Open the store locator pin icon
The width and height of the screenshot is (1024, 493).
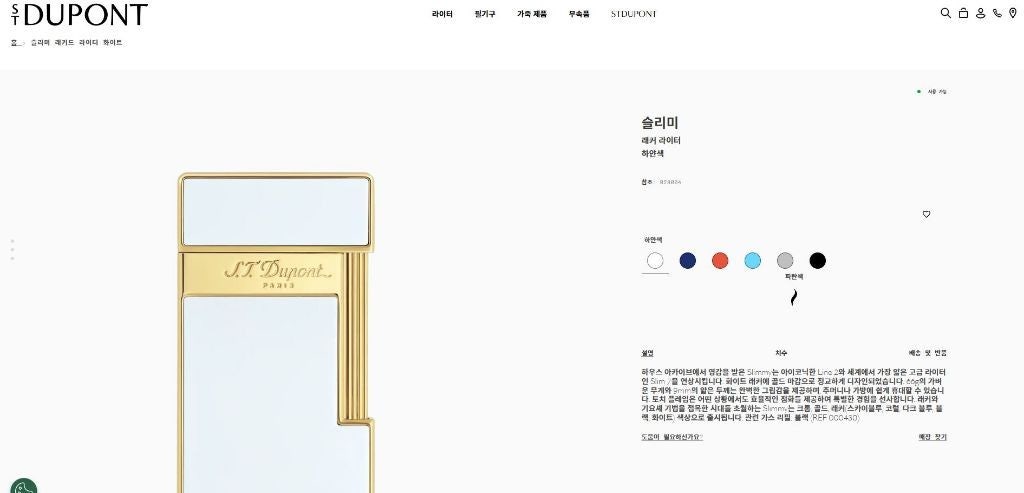tap(1013, 13)
